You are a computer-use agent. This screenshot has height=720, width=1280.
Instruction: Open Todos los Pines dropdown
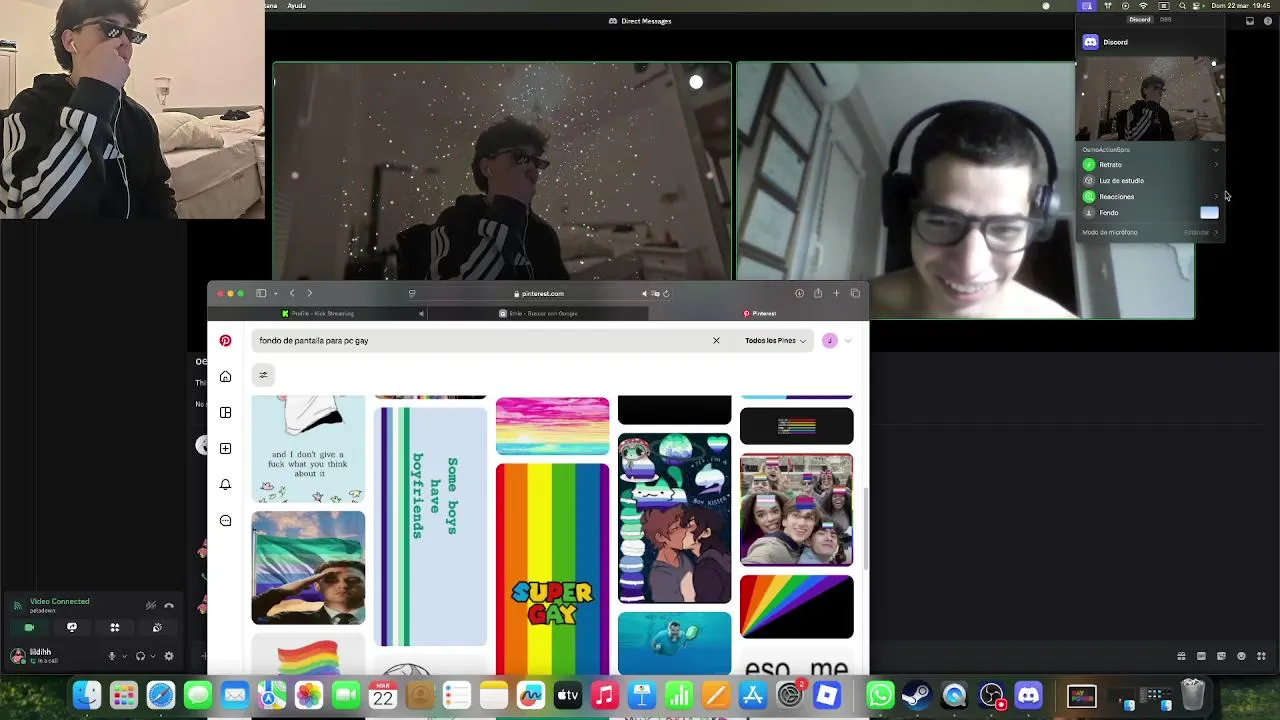pyautogui.click(x=775, y=341)
